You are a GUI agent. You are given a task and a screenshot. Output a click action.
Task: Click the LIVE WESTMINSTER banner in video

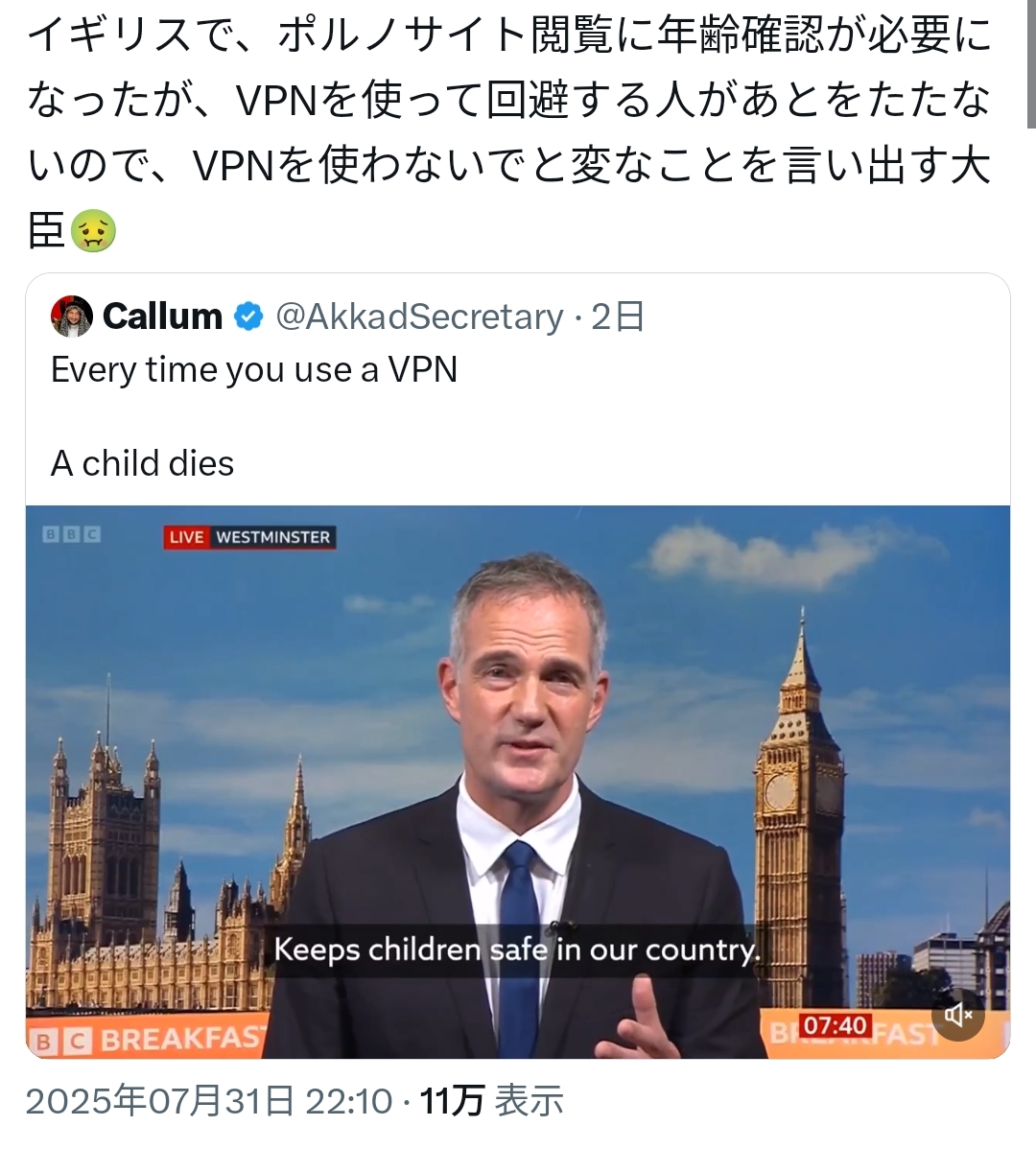coord(249,537)
